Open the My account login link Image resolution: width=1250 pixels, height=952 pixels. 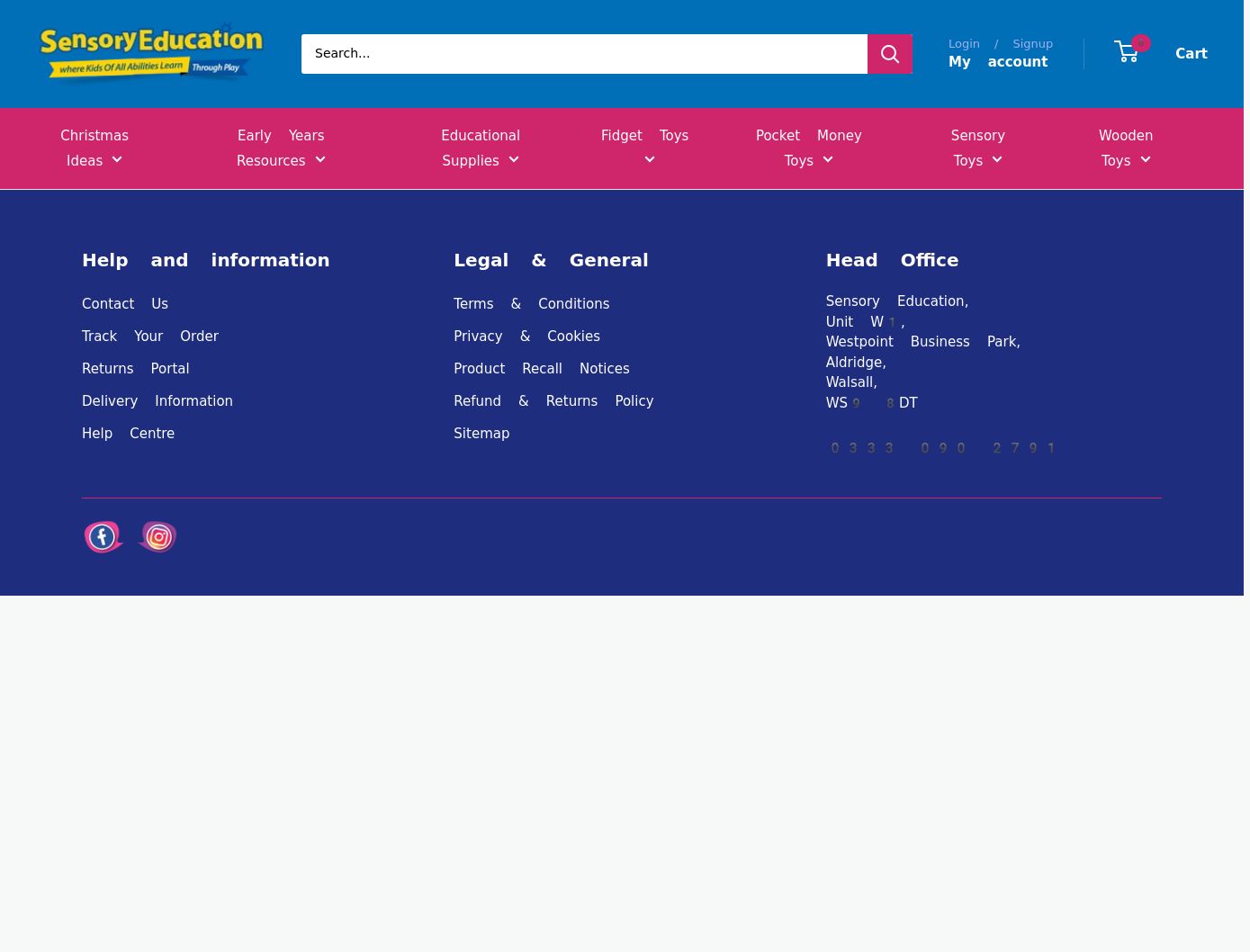pyautogui.click(x=998, y=61)
